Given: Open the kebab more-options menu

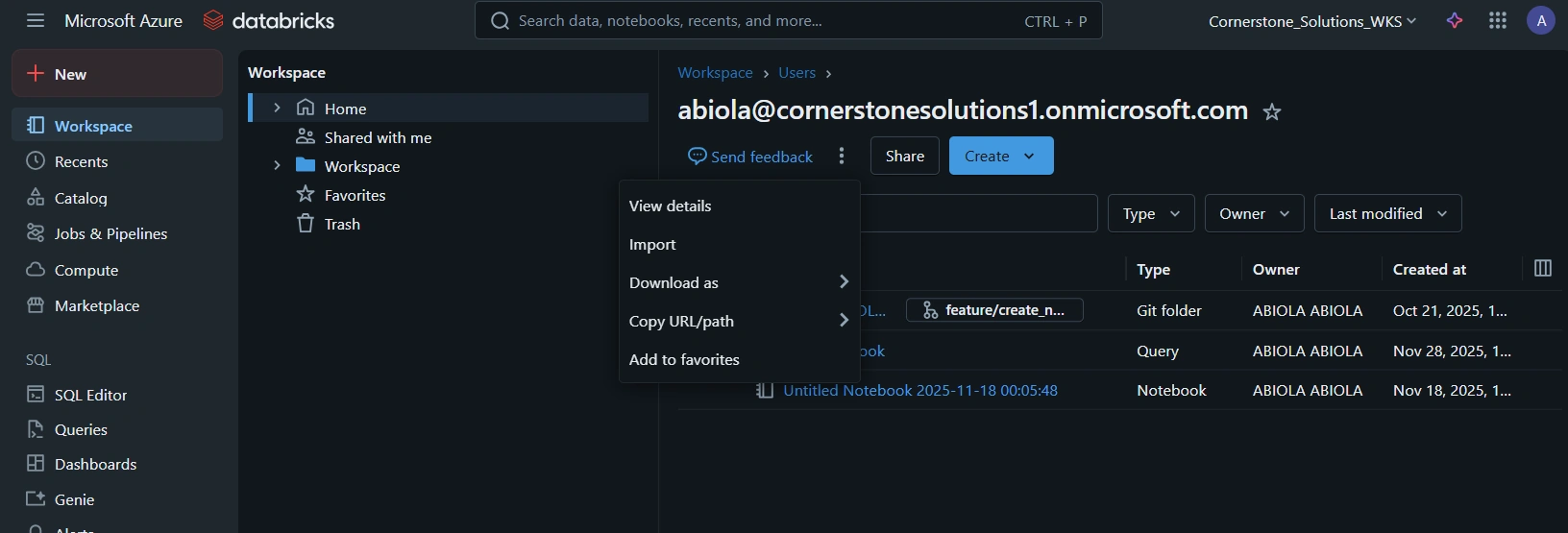Looking at the screenshot, I should tap(842, 156).
